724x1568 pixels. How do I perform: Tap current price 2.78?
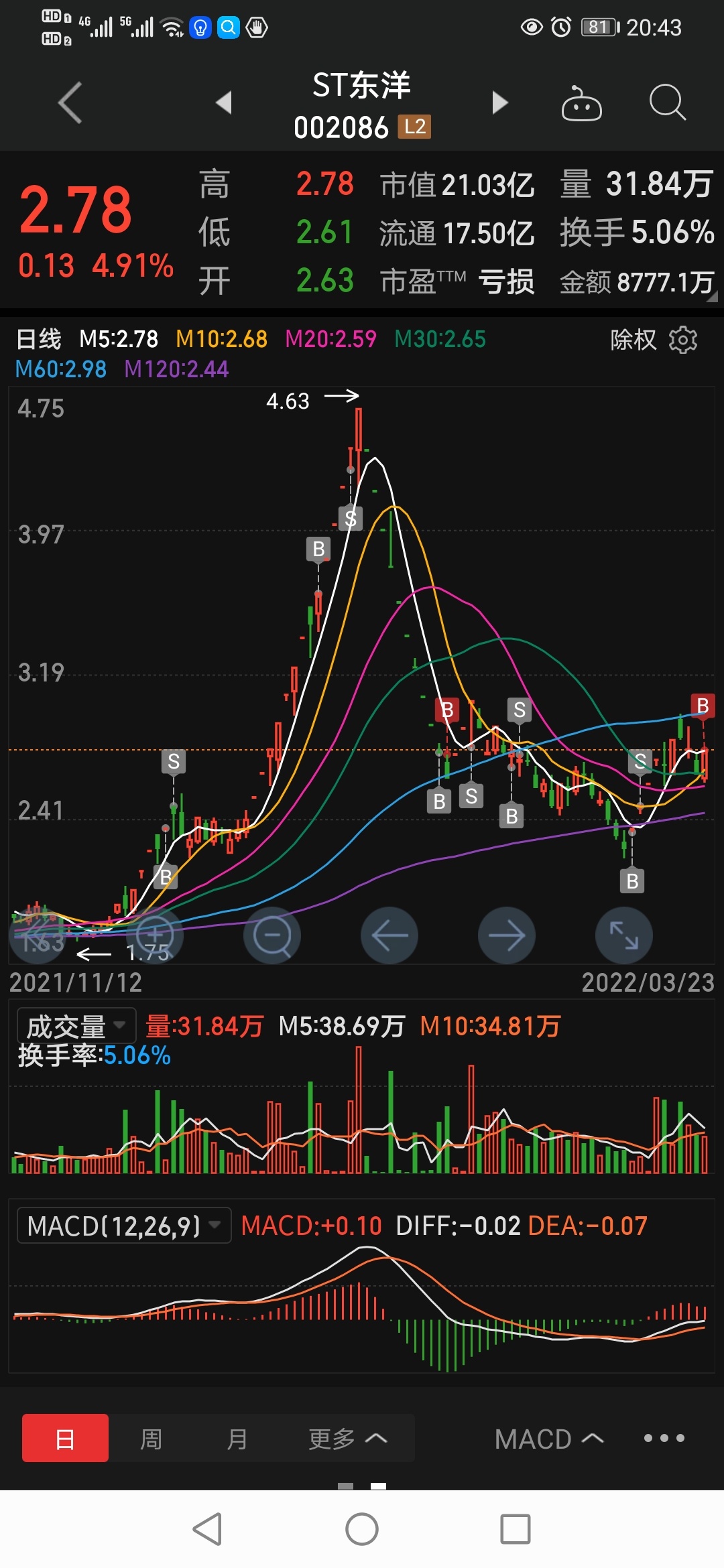click(x=76, y=210)
